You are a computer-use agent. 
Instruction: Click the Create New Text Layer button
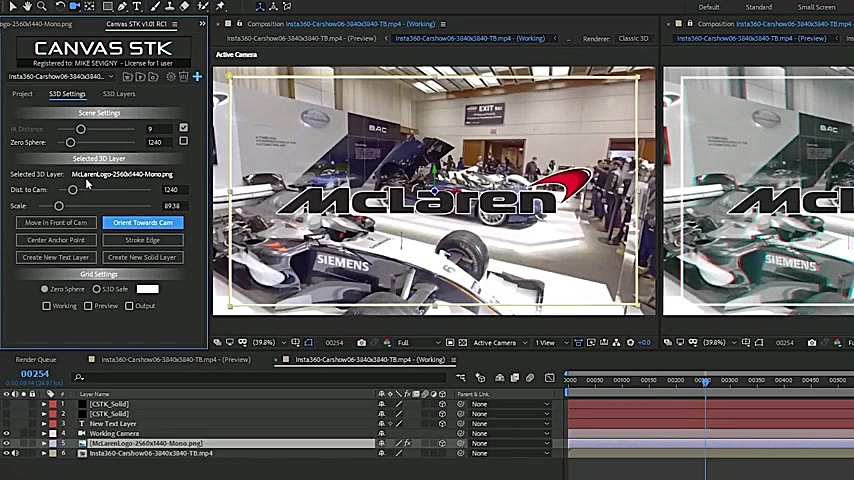pos(56,257)
